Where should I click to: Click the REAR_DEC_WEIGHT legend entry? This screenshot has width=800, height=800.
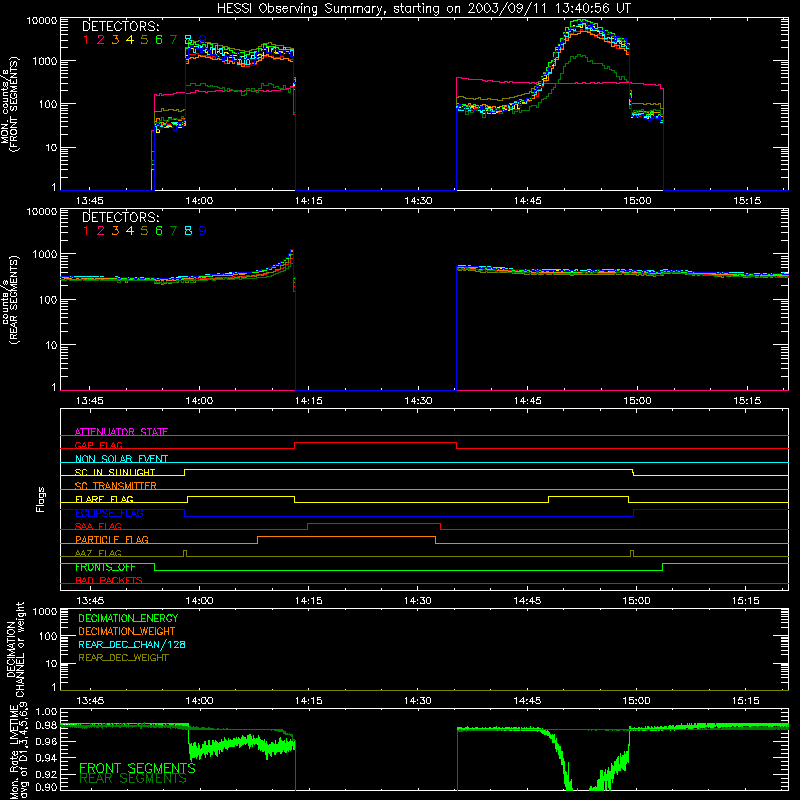123,658
